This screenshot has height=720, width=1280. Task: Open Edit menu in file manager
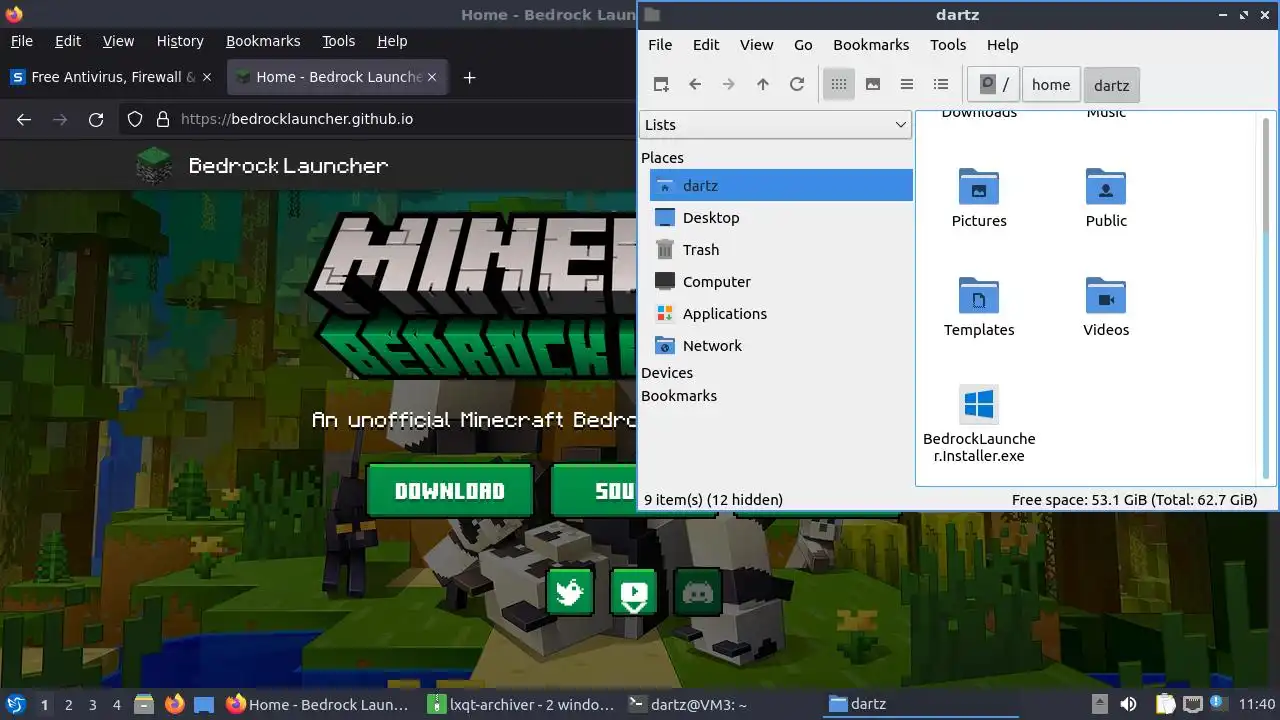click(706, 44)
